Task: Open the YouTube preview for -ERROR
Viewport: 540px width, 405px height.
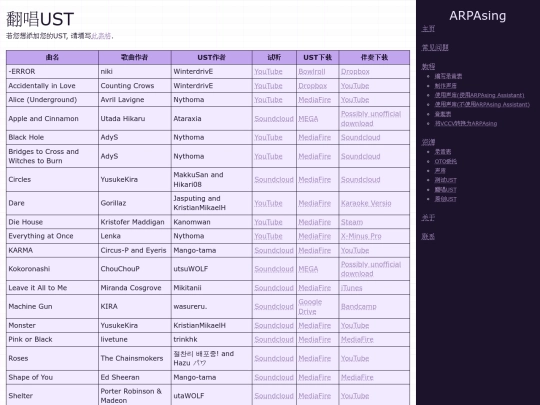Action: [268, 72]
